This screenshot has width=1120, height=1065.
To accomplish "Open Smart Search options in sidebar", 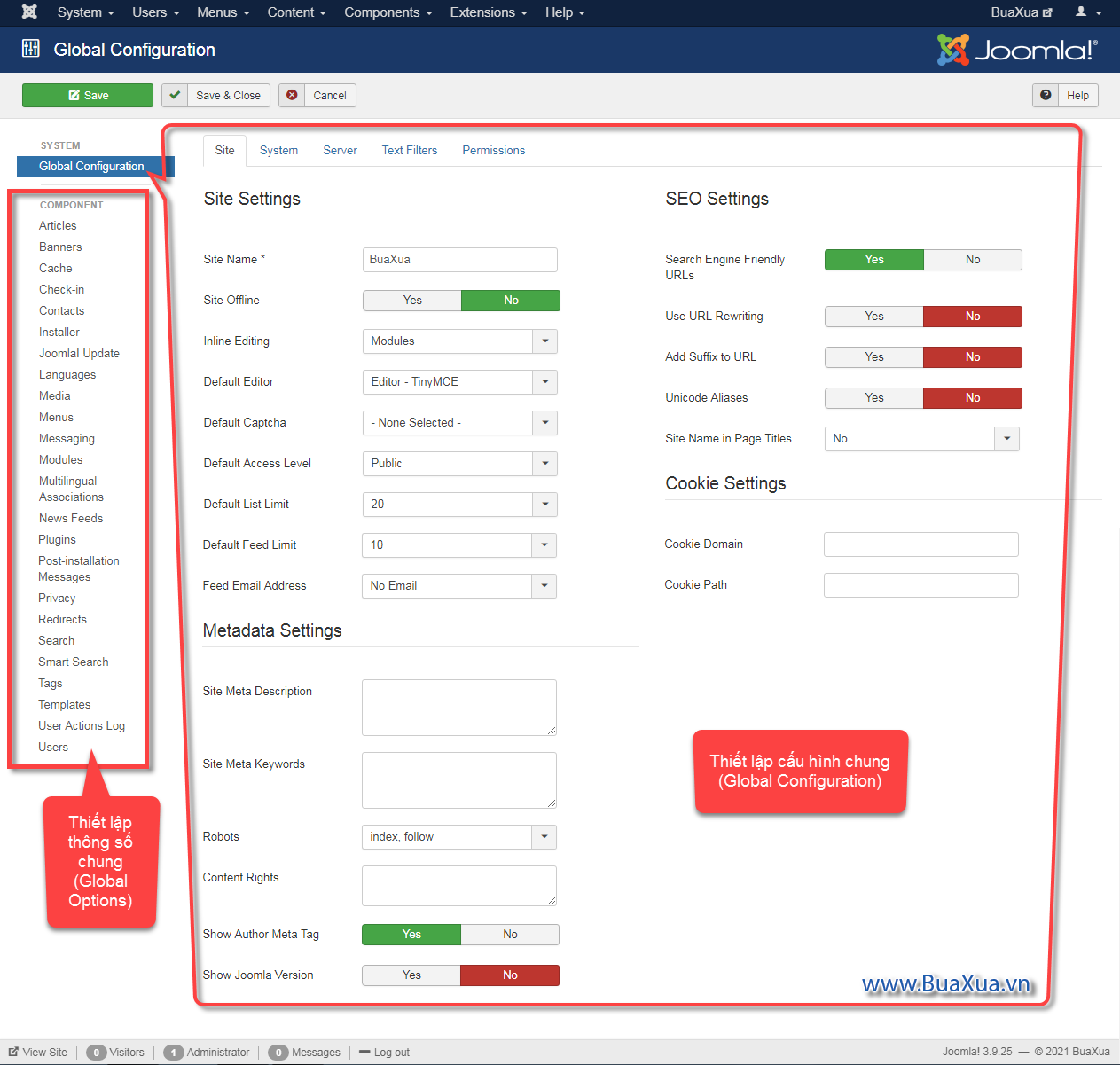I will coord(74,662).
